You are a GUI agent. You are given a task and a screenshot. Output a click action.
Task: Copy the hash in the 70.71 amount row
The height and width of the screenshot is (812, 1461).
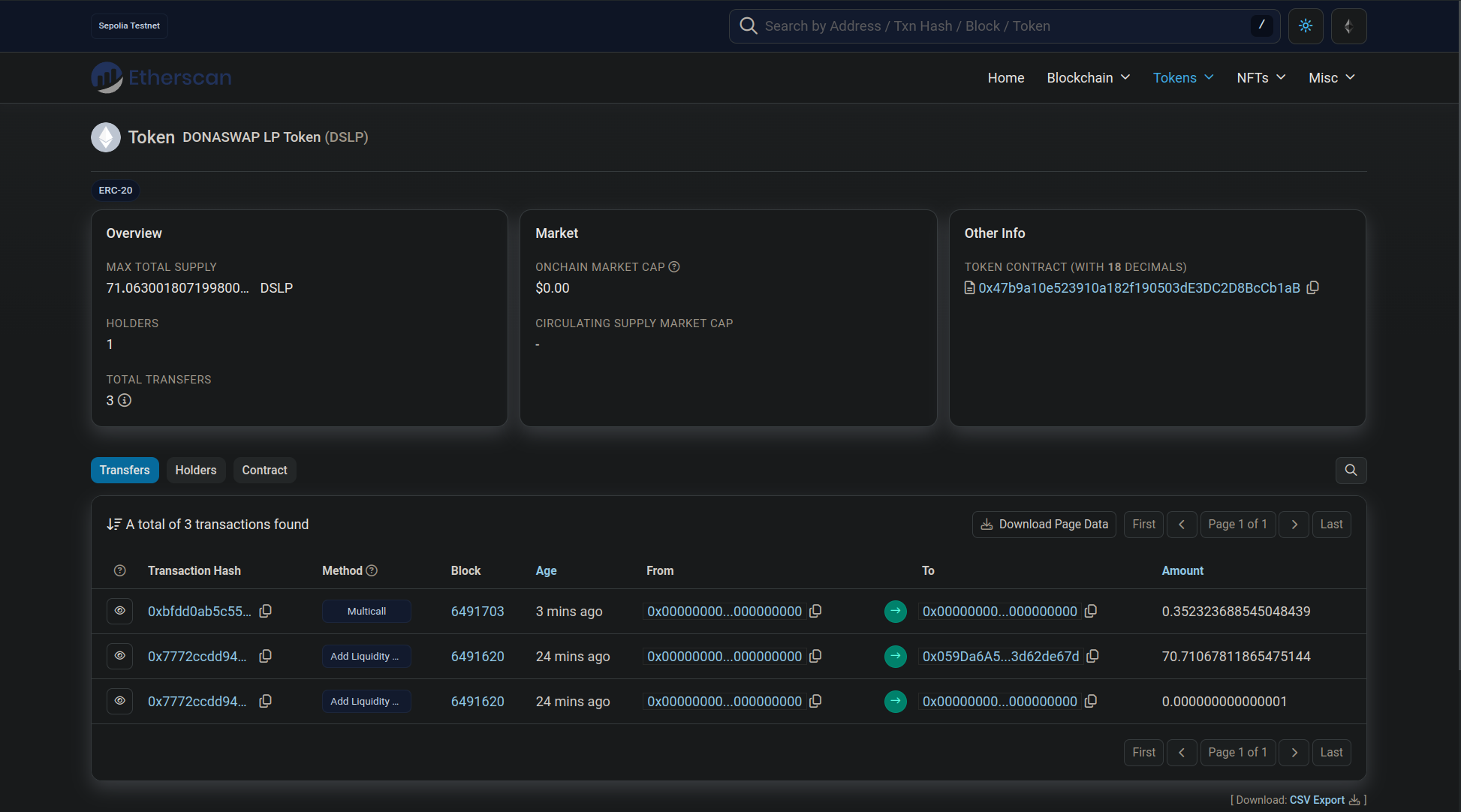pyautogui.click(x=265, y=657)
